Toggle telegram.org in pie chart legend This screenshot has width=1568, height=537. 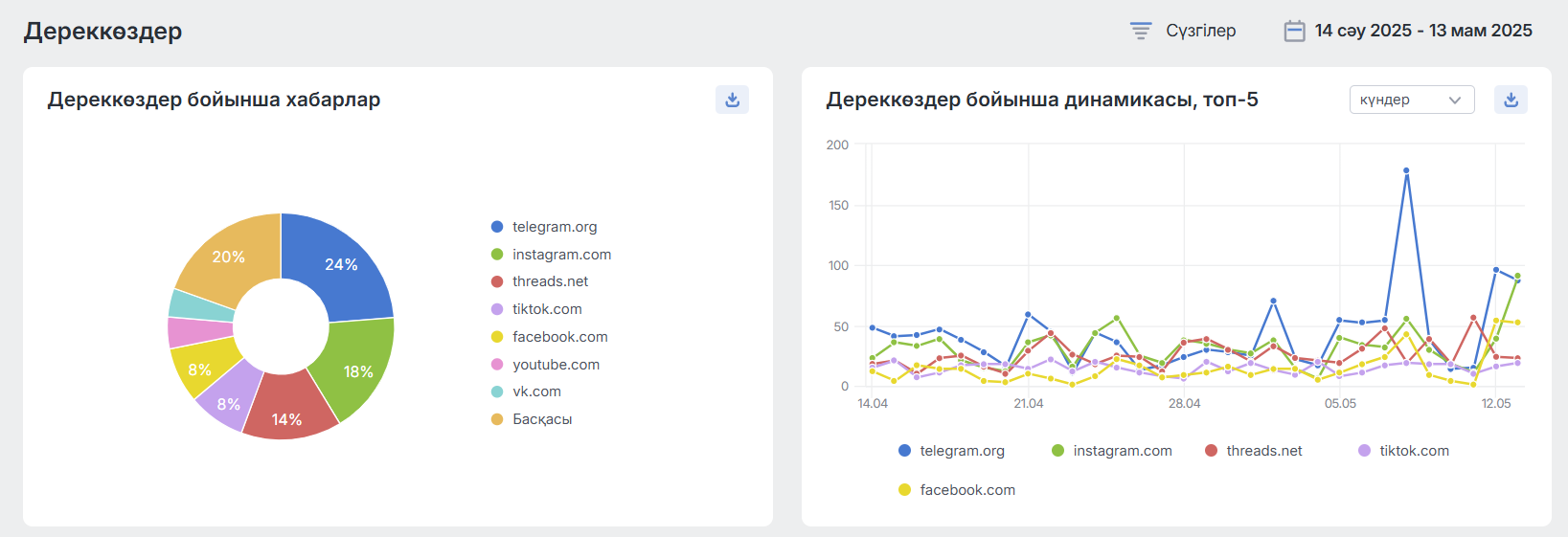[x=554, y=227]
